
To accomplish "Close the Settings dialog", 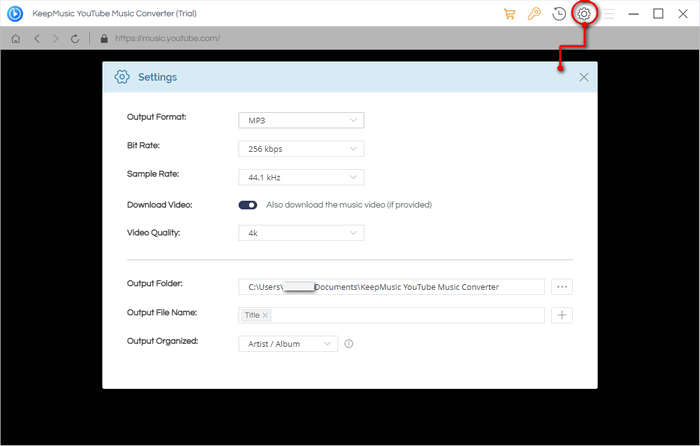I will pos(583,77).
